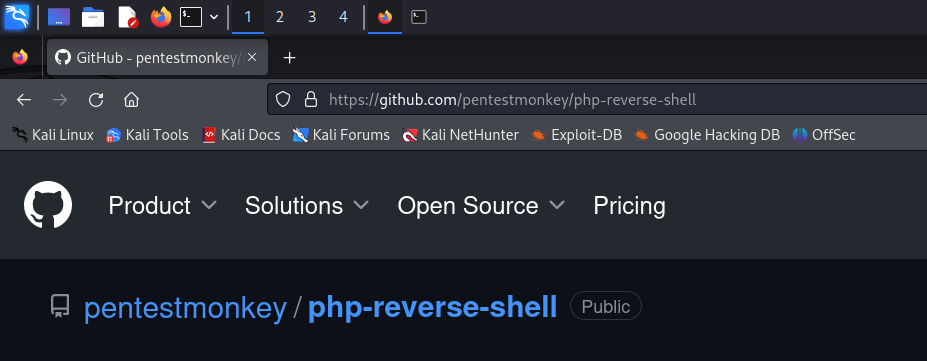Open the Kali Forums bookmark
The image size is (927, 361).
click(x=341, y=135)
